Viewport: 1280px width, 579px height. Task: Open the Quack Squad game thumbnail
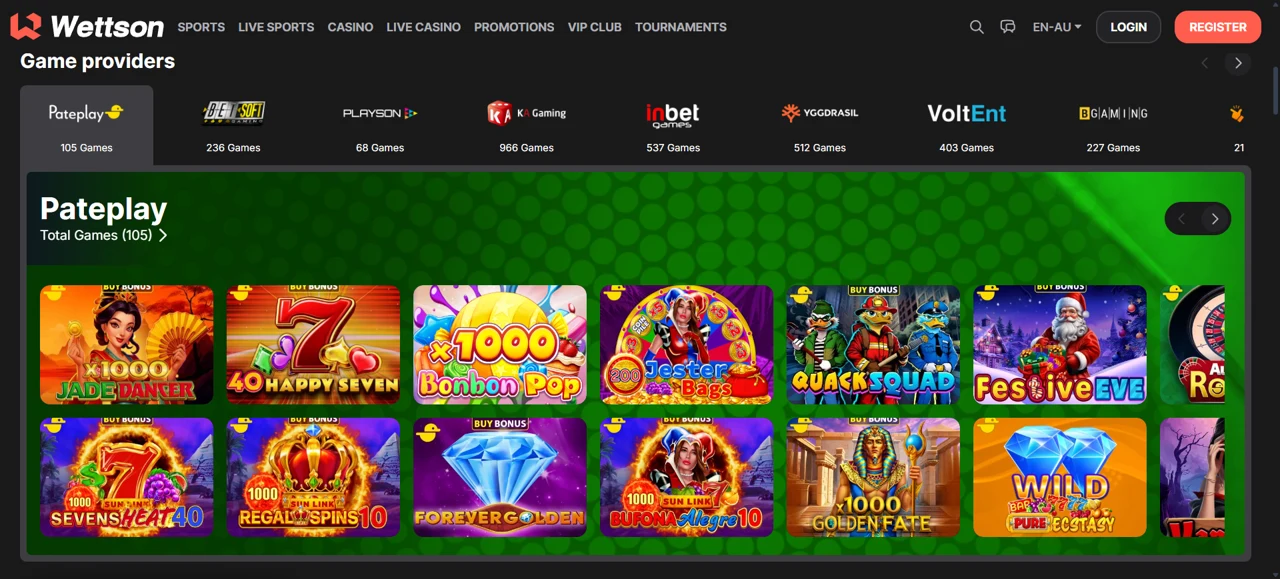pyautogui.click(x=873, y=345)
